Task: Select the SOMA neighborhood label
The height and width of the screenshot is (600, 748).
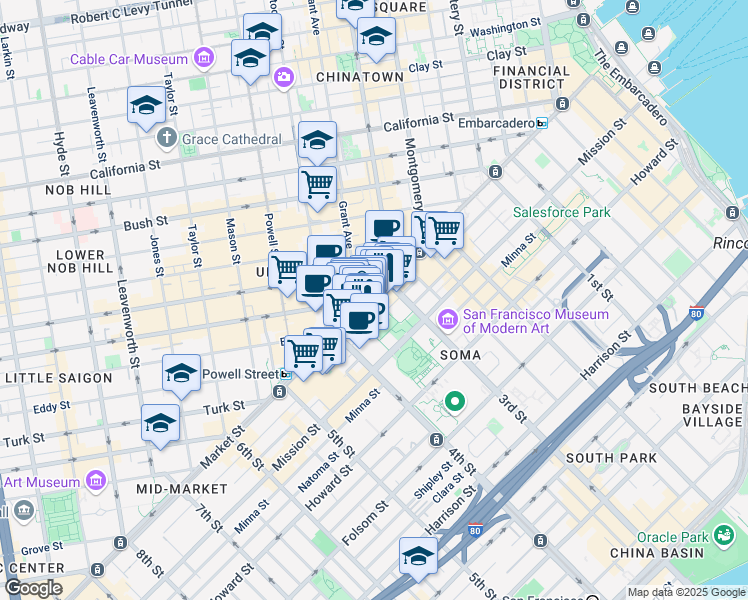Action: pyautogui.click(x=460, y=355)
